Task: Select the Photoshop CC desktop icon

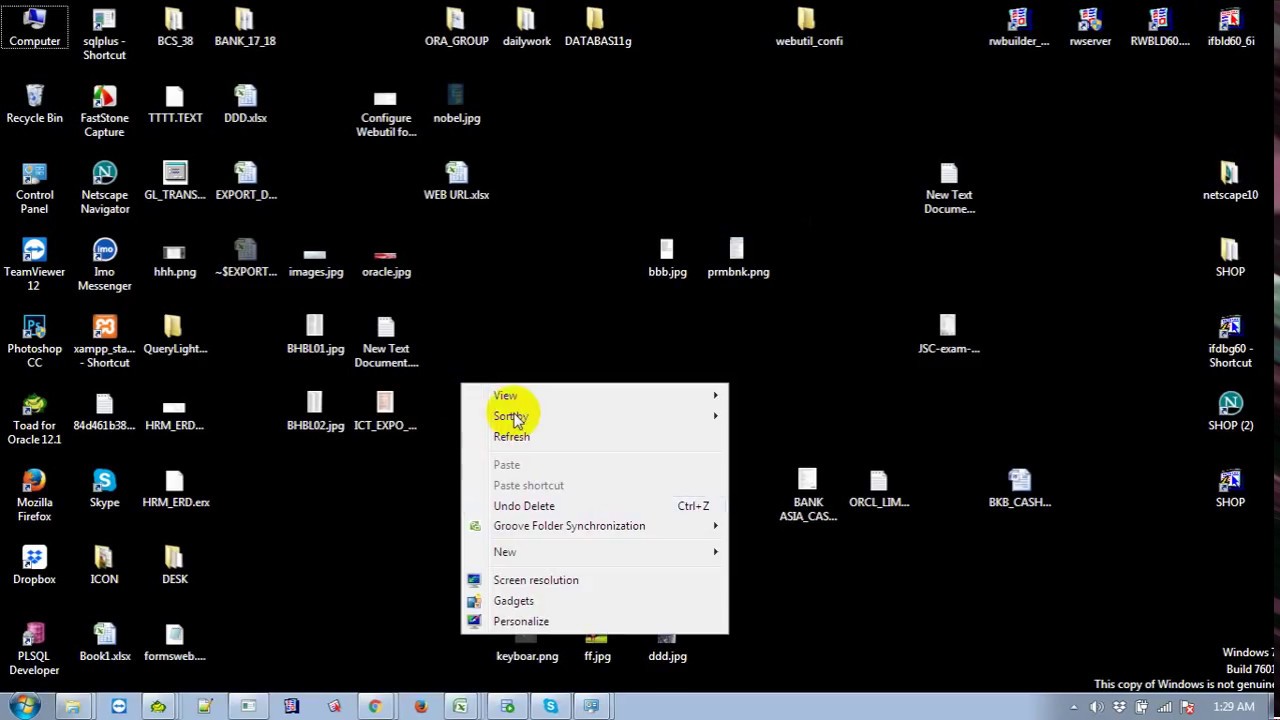Action: coord(35,343)
